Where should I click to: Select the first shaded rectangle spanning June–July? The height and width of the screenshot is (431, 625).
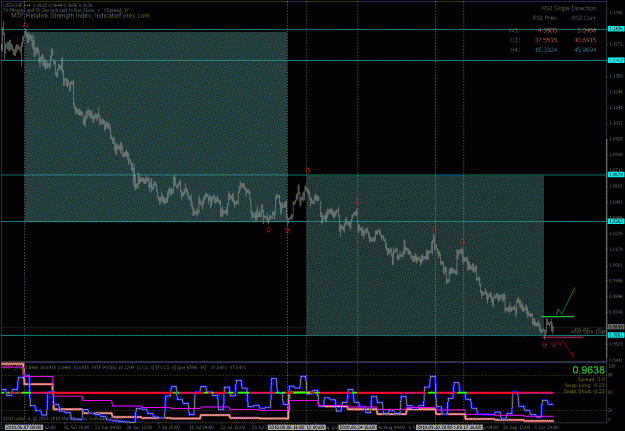(x=156, y=126)
